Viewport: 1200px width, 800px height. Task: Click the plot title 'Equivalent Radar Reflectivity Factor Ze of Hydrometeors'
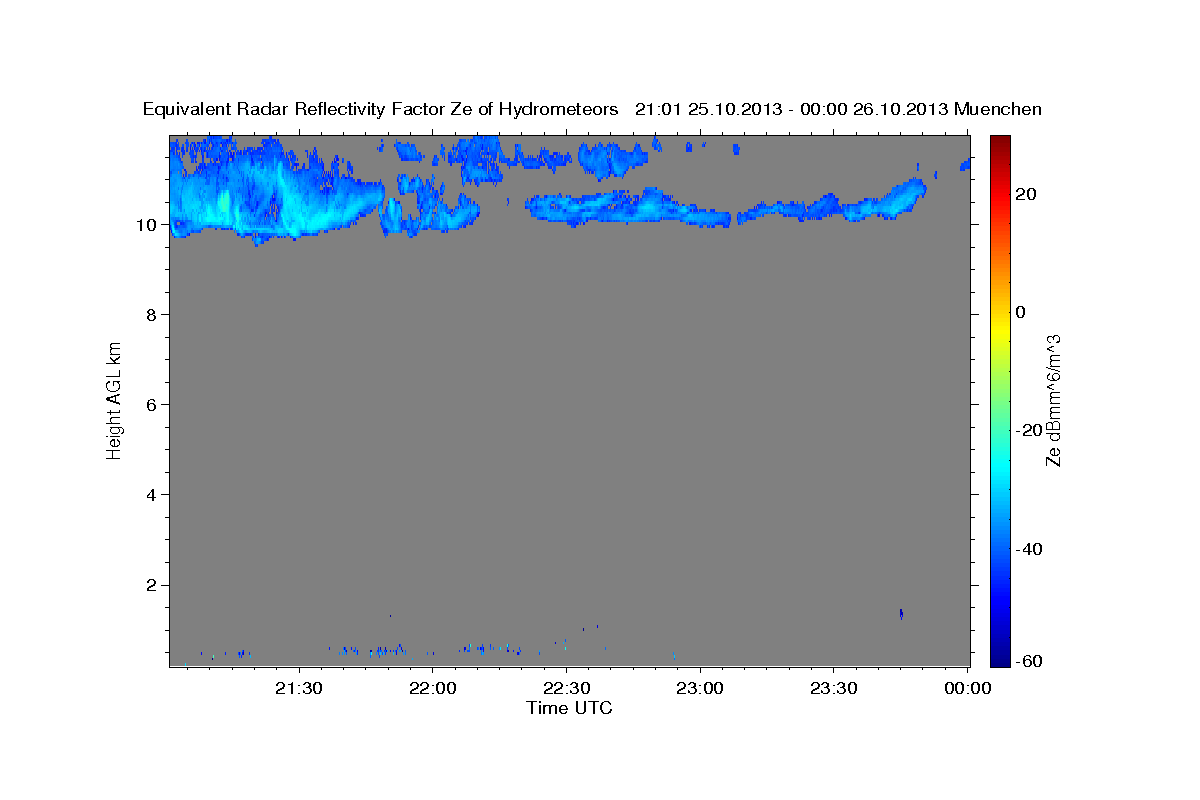click(381, 109)
